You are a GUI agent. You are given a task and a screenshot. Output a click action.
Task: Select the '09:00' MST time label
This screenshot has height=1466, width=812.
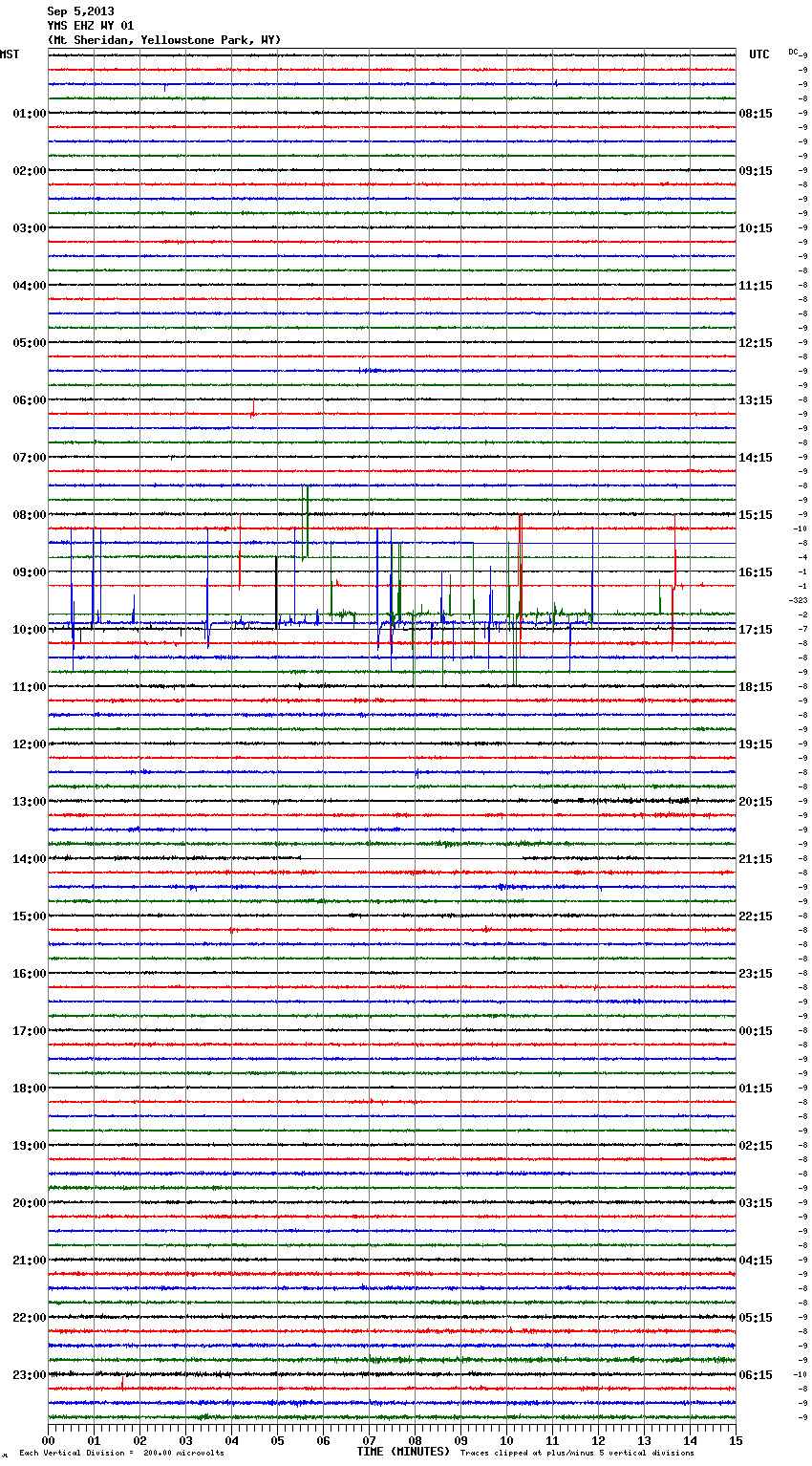(30, 572)
